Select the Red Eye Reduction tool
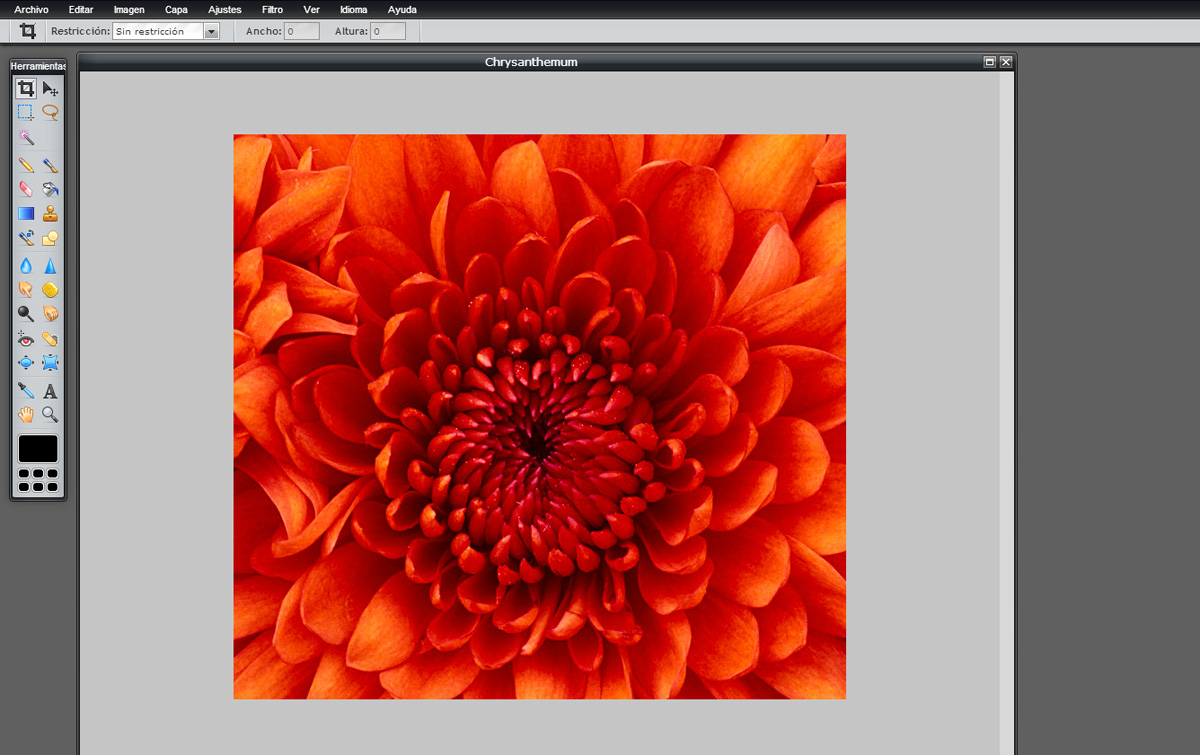 [x=26, y=339]
